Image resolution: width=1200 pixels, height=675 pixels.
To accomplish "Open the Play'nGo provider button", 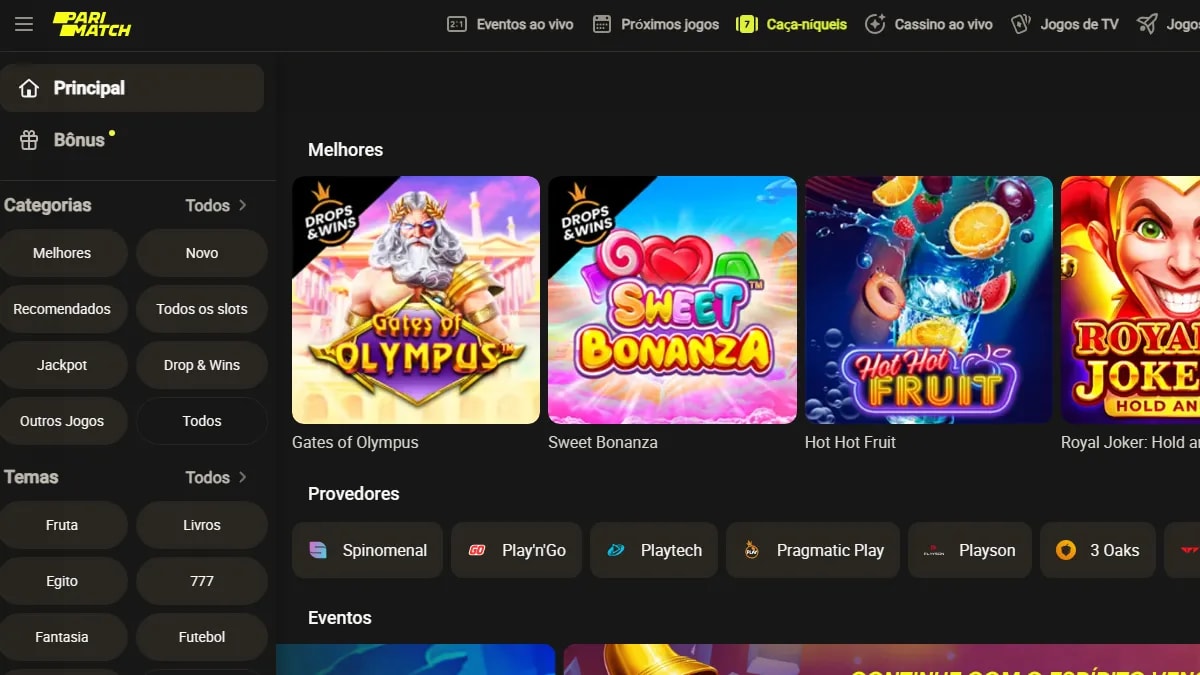I will click(x=516, y=550).
